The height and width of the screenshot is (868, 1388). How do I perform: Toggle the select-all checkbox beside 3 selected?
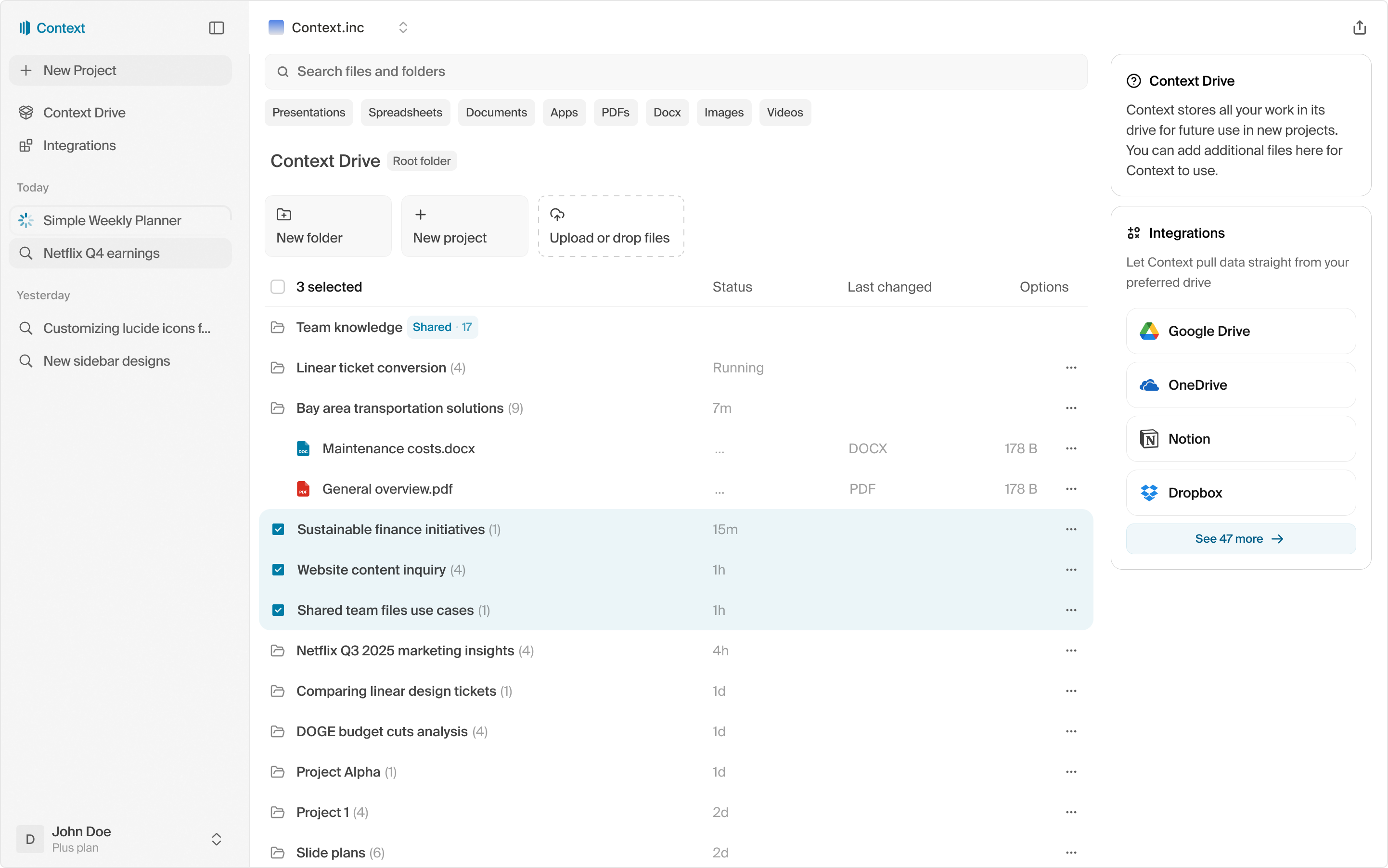(277, 286)
